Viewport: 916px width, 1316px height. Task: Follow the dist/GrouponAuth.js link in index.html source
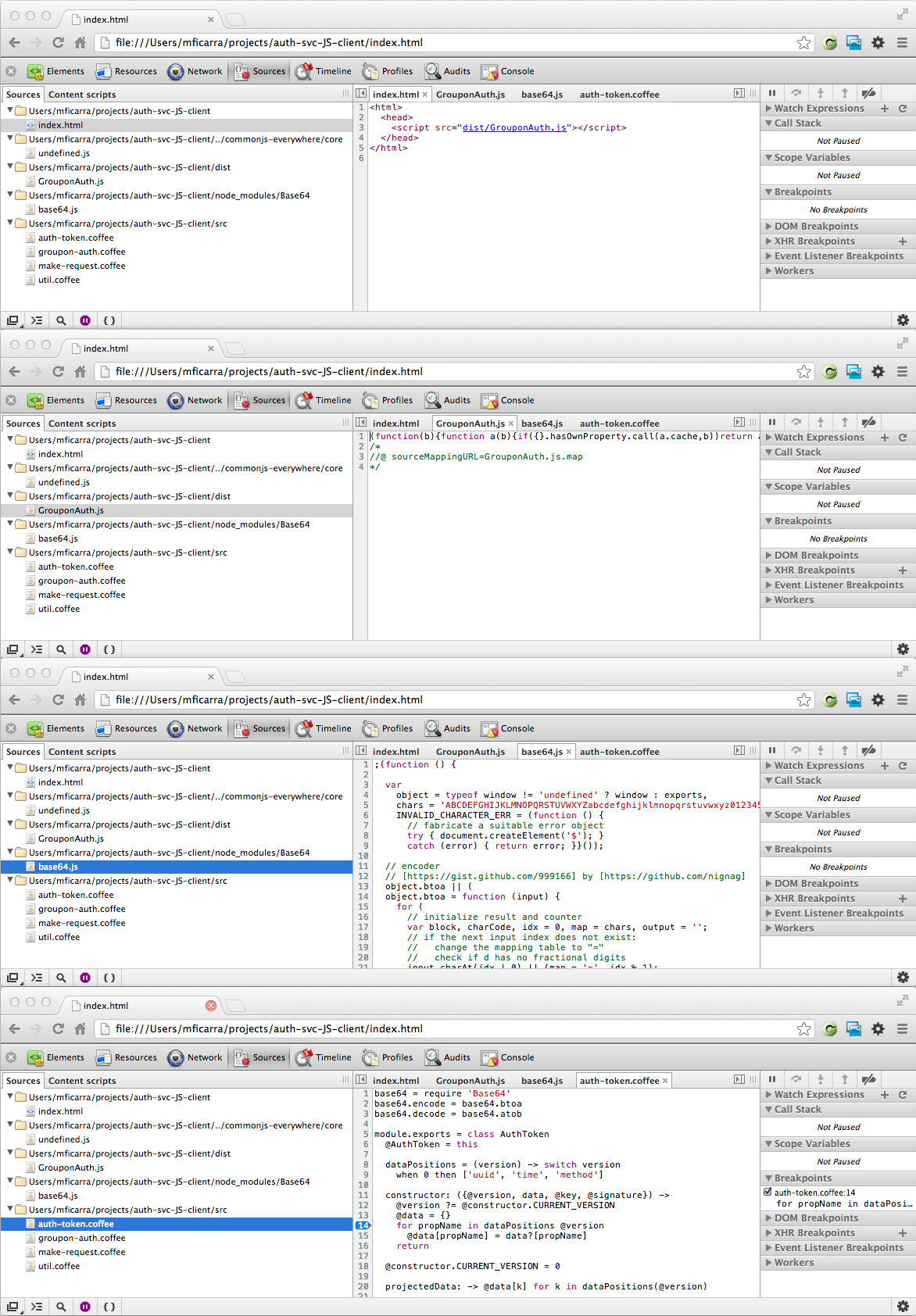(514, 127)
